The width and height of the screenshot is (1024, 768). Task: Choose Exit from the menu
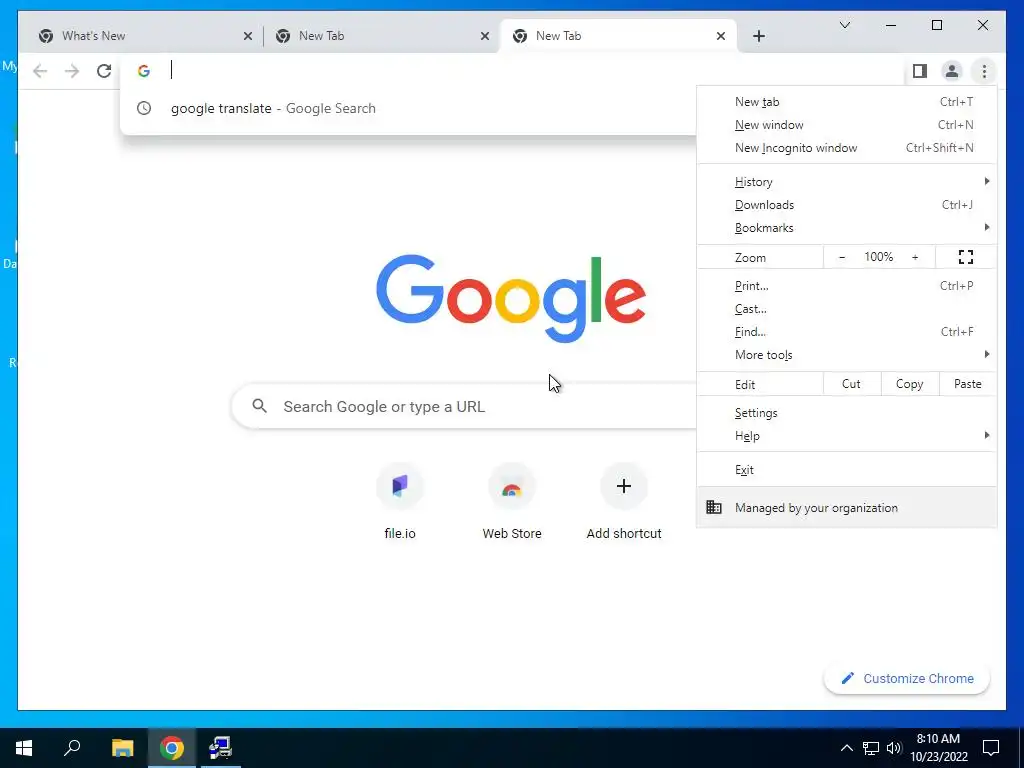click(846, 470)
